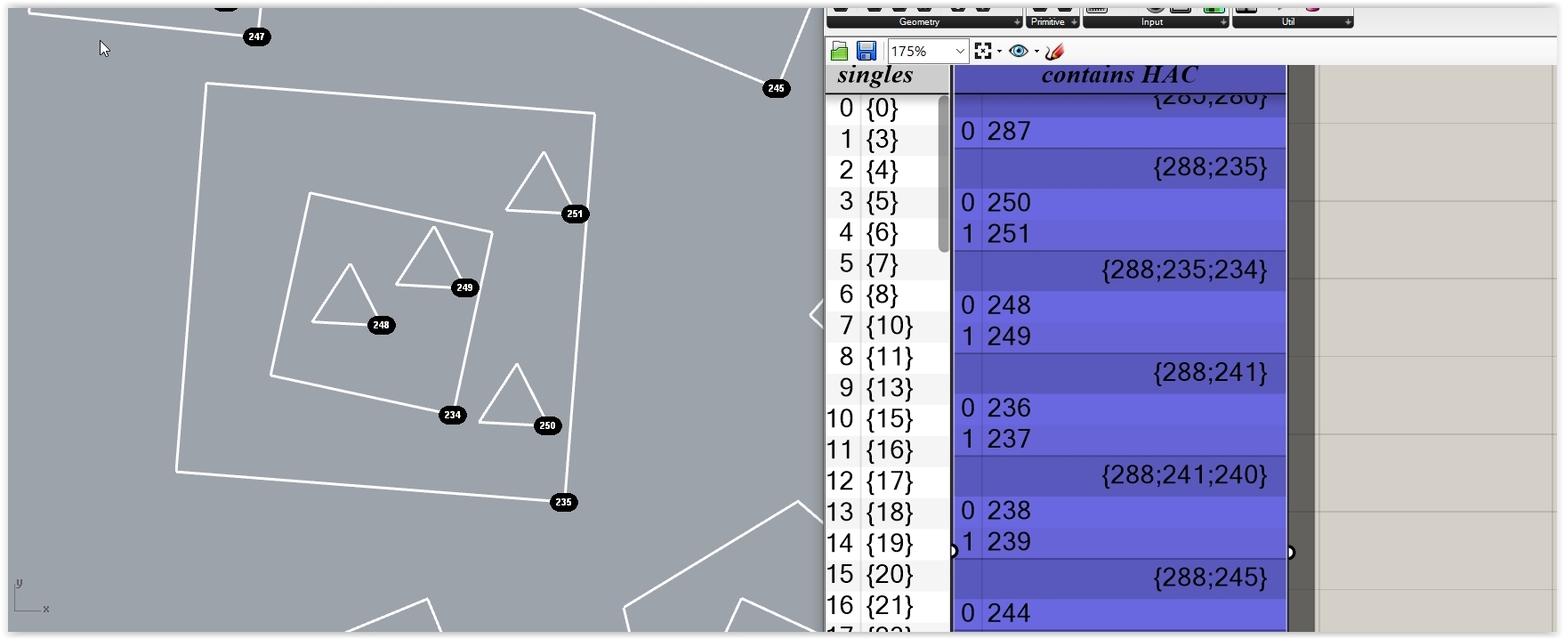
Task: Select the Panel component under the Input tab
Action: click(1180, 8)
